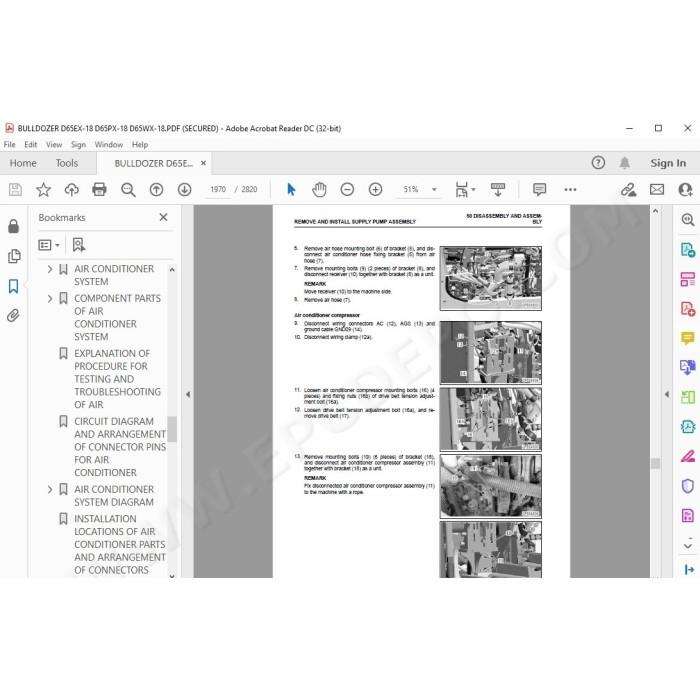
Task: Click the document vertical scrollbar thumb
Action: coord(655,463)
